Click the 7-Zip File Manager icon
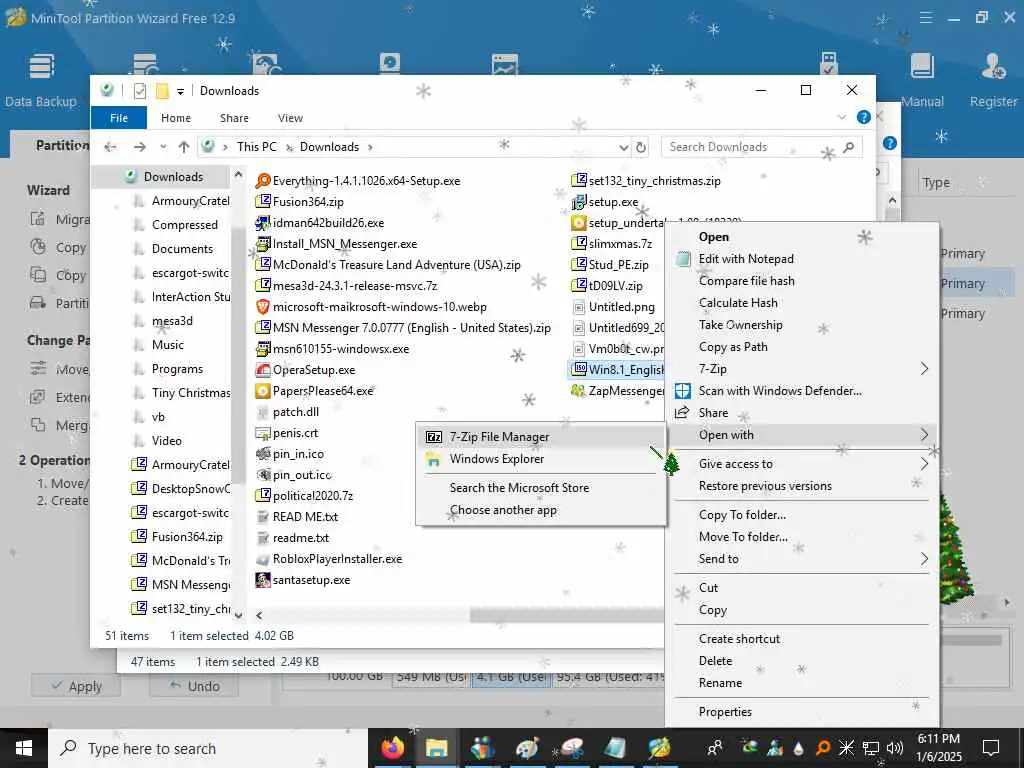This screenshot has width=1024, height=768. click(x=434, y=437)
